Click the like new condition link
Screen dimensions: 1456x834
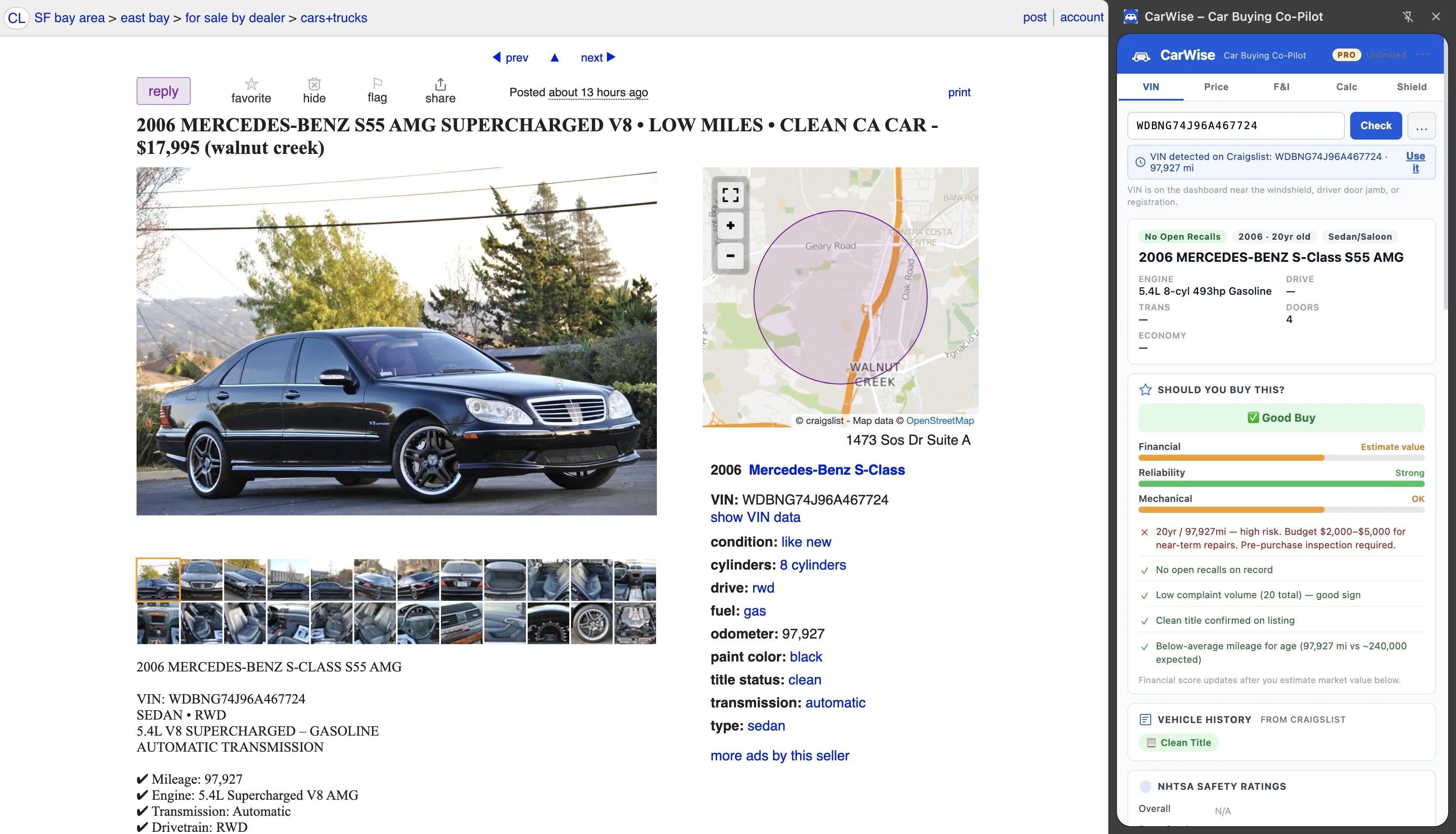coord(806,542)
